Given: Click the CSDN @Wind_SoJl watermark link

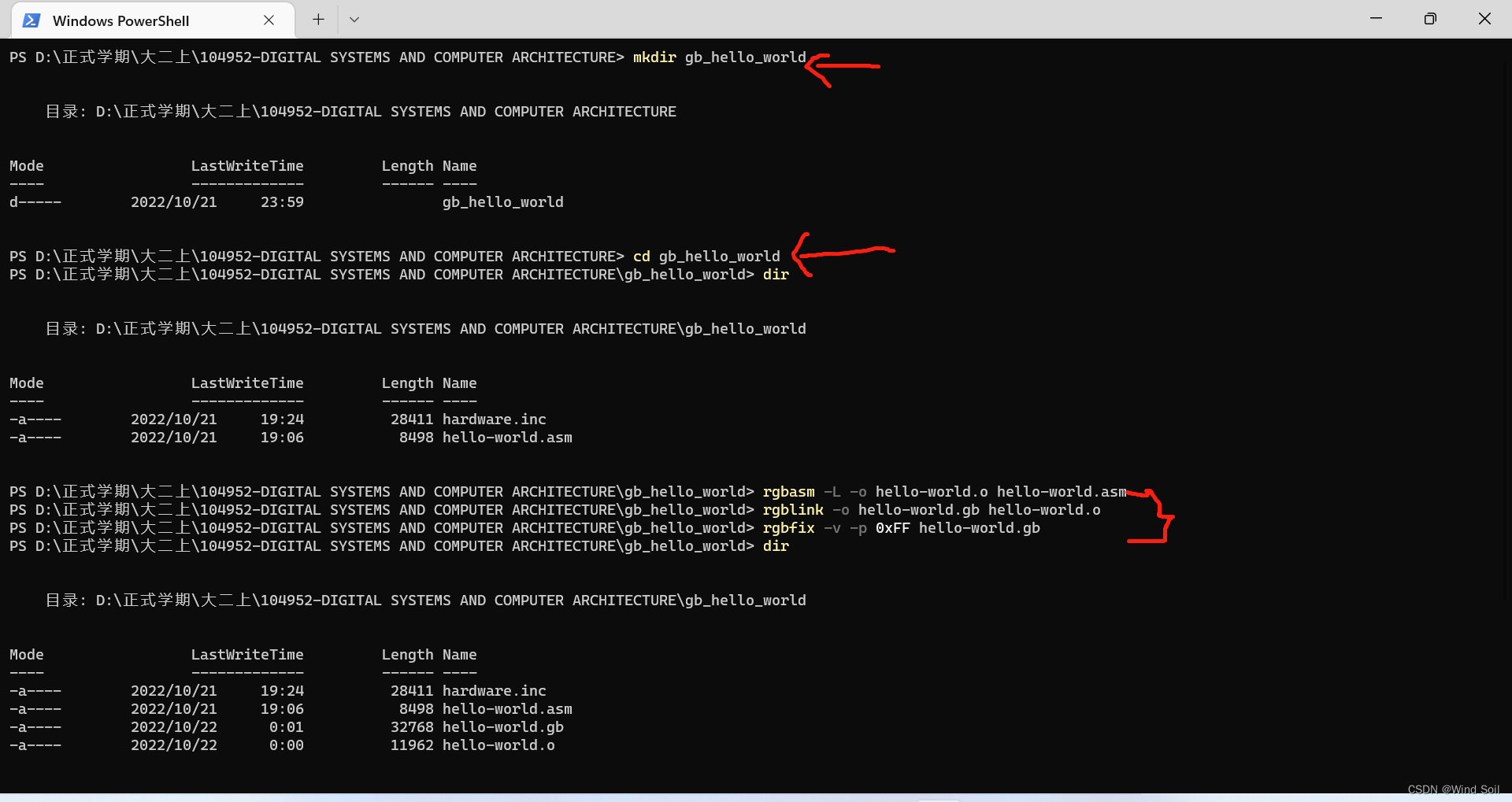Looking at the screenshot, I should click(x=1454, y=789).
